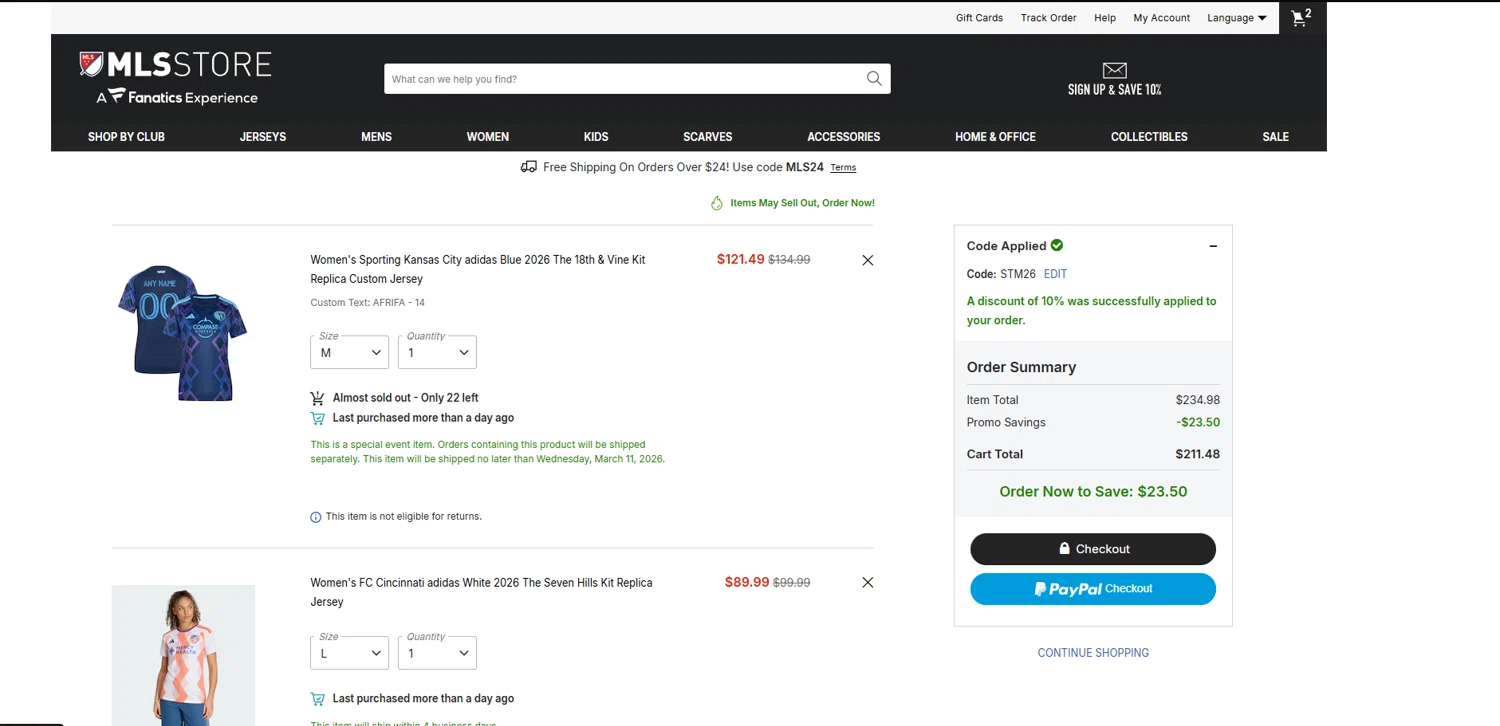Click 'Custom Text: AFRIFA - 14' text
1500x726 pixels.
tap(367, 303)
